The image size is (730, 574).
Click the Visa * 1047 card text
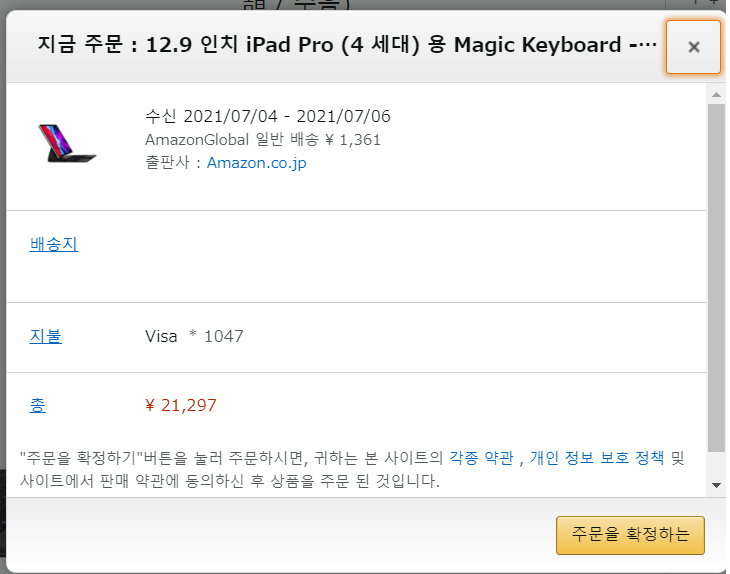(x=194, y=336)
